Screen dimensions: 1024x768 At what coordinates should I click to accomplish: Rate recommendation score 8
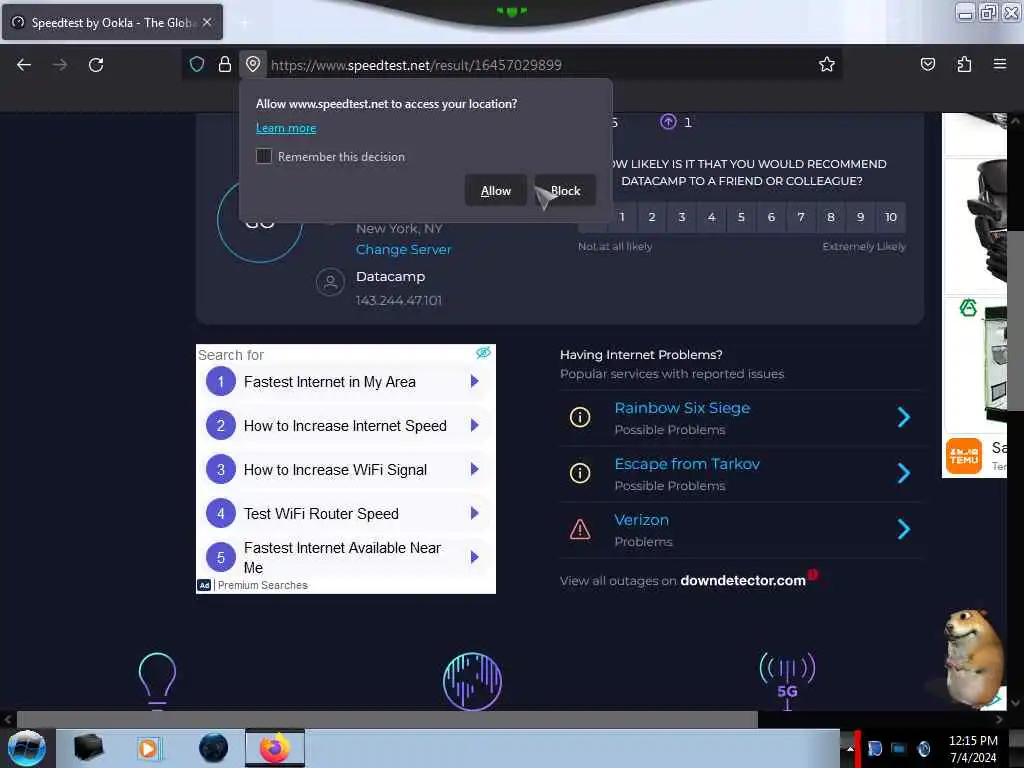click(831, 217)
